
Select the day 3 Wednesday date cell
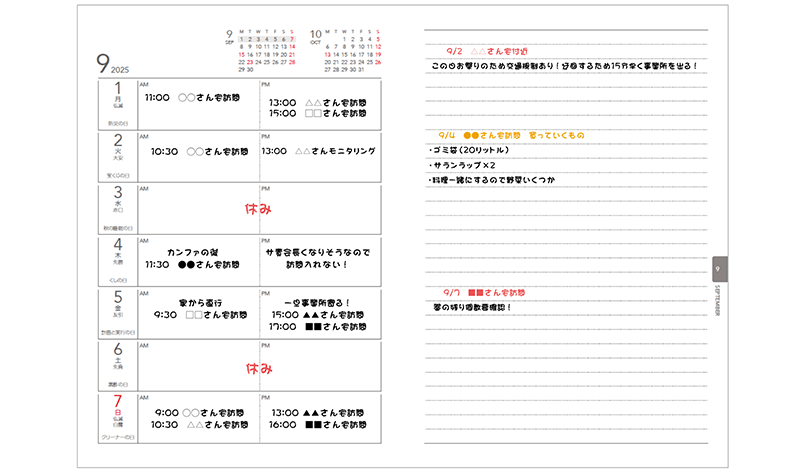click(117, 208)
